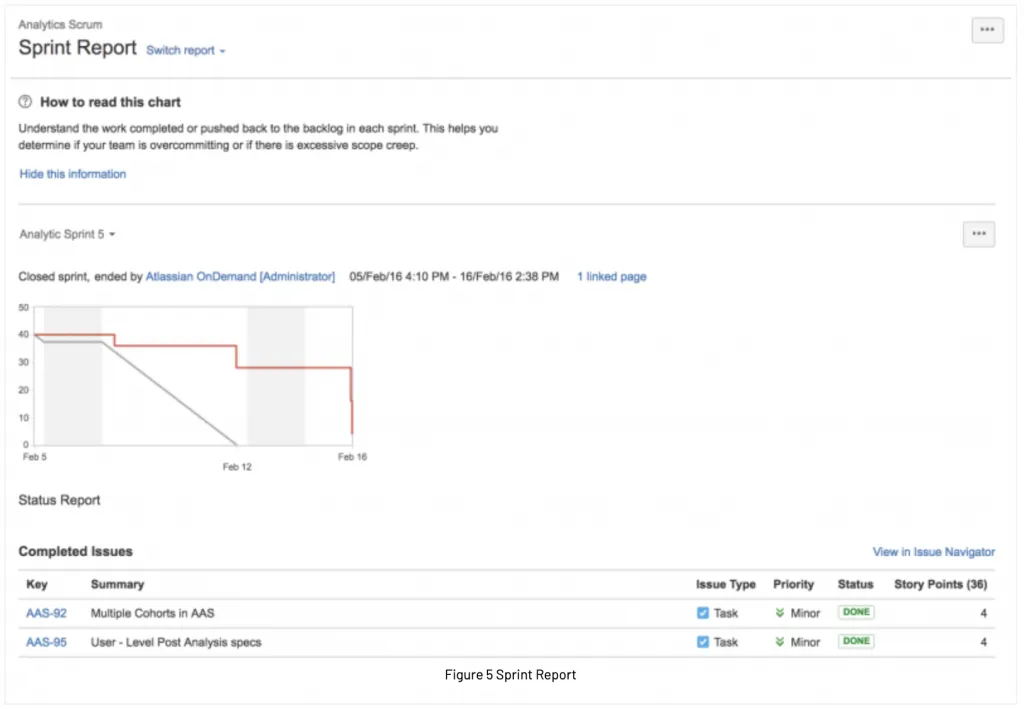The width and height of the screenshot is (1024, 709).
Task: Click the Analytics Scrum board name
Action: 60,25
